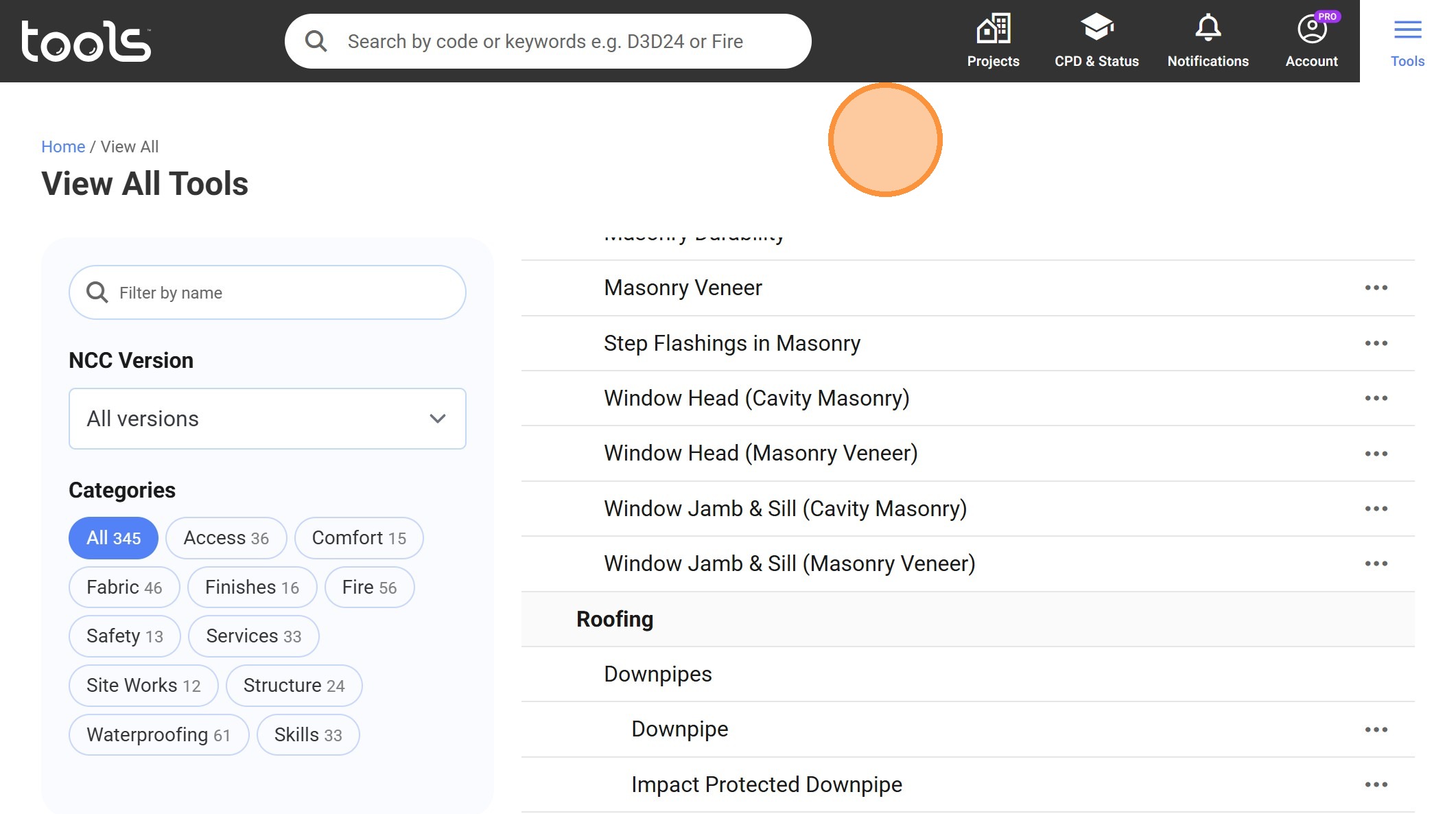Toggle the Fire 56 category chip
The height and width of the screenshot is (814, 1456).
(x=369, y=588)
